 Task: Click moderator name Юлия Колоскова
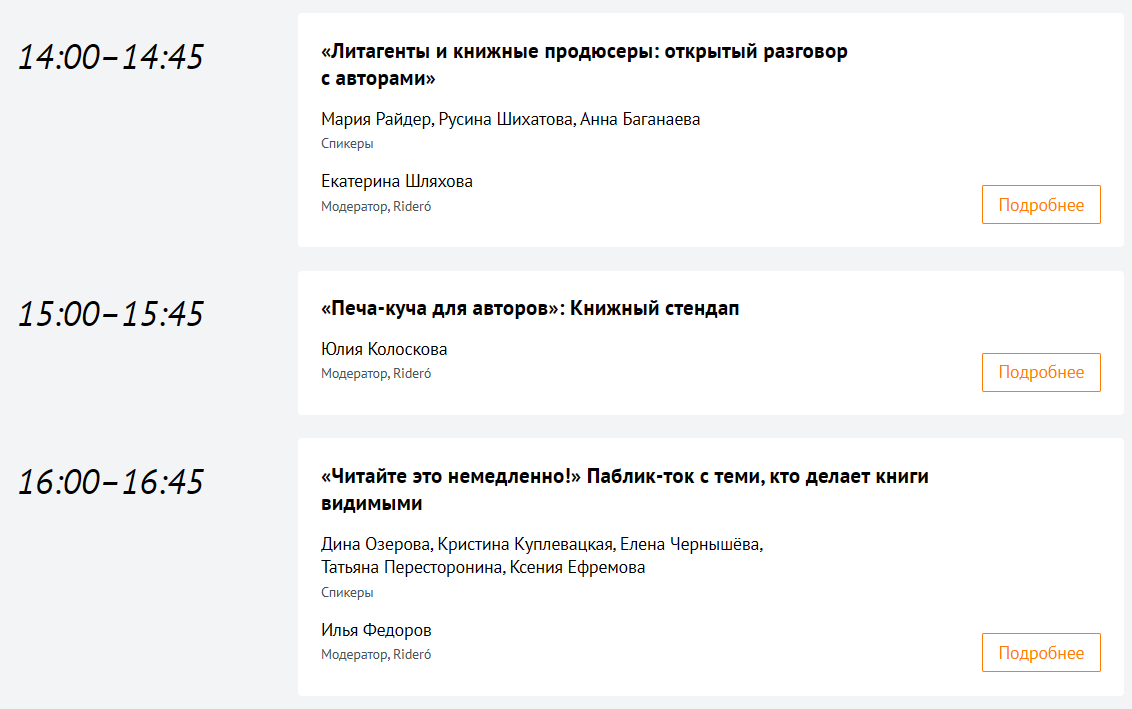pyautogui.click(x=384, y=349)
